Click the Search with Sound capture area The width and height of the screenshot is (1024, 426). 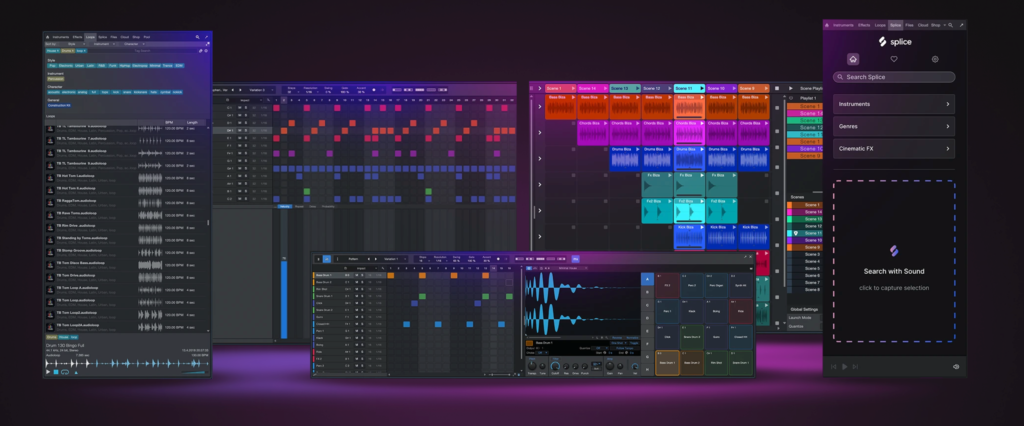pyautogui.click(x=893, y=261)
